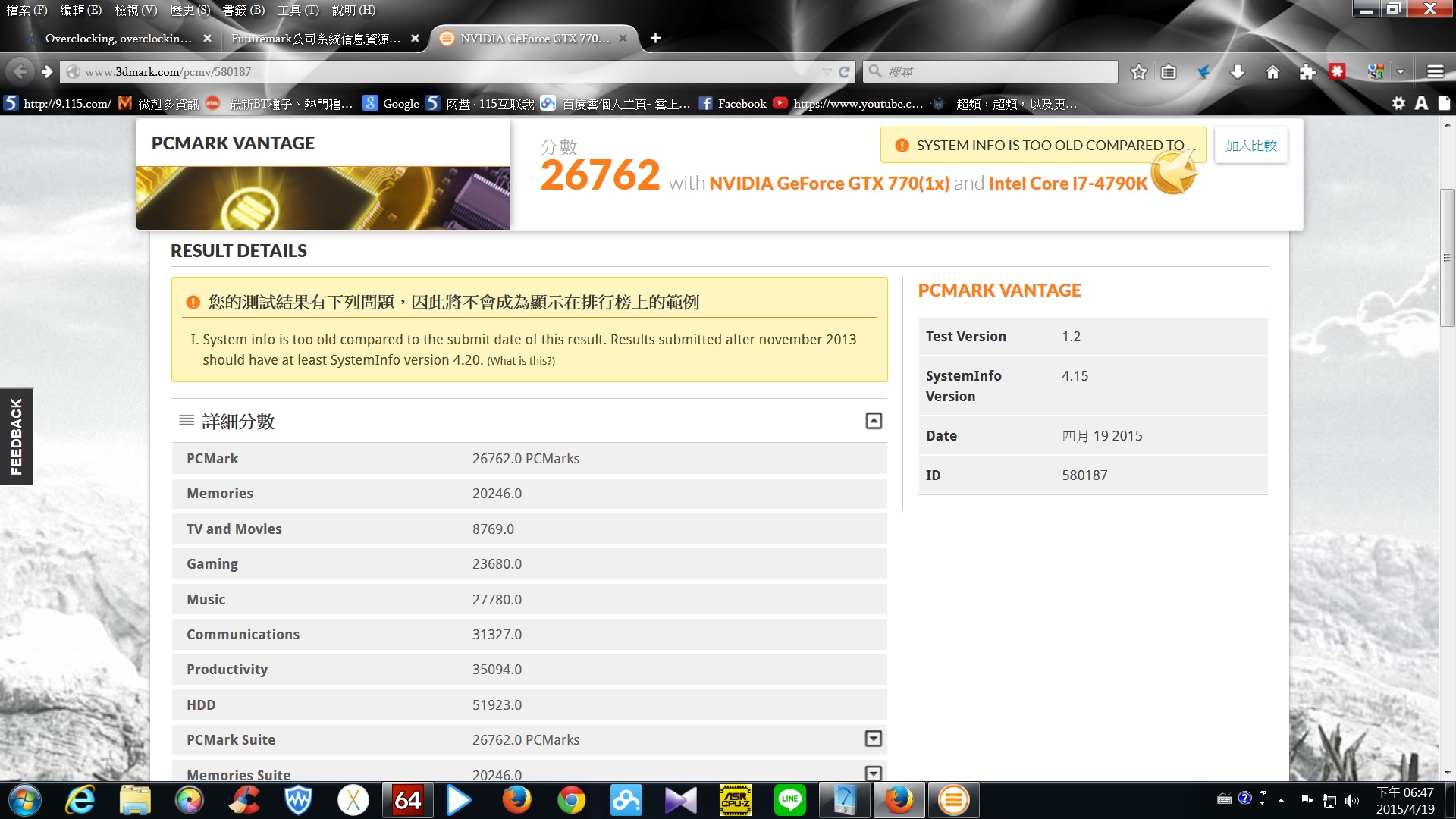Image resolution: width=1456 pixels, height=819 pixels.
Task: Click the Intel Core i7-4790K text
Action: 1068,184
